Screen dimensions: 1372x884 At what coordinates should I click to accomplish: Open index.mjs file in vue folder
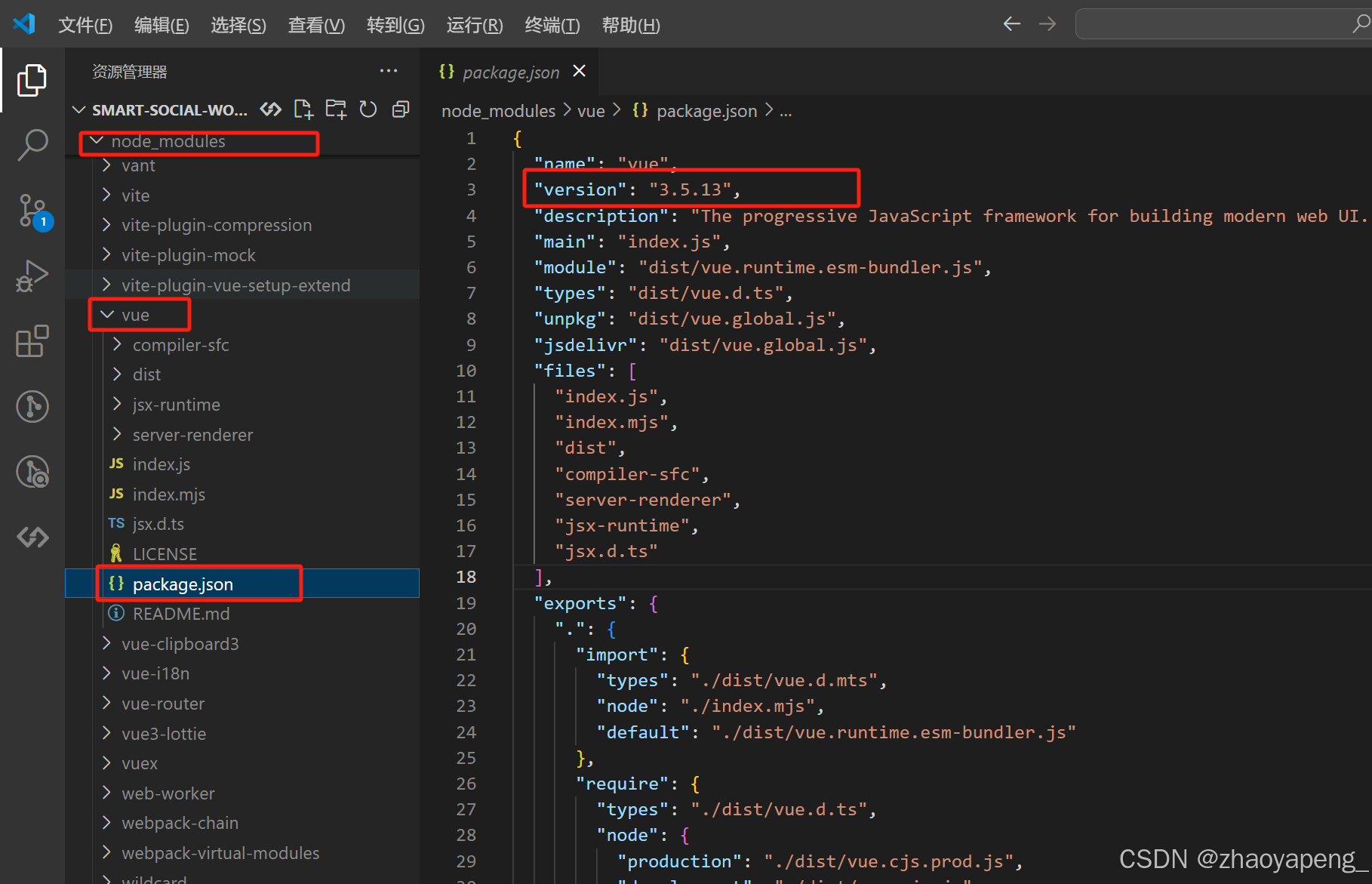pos(241,494)
